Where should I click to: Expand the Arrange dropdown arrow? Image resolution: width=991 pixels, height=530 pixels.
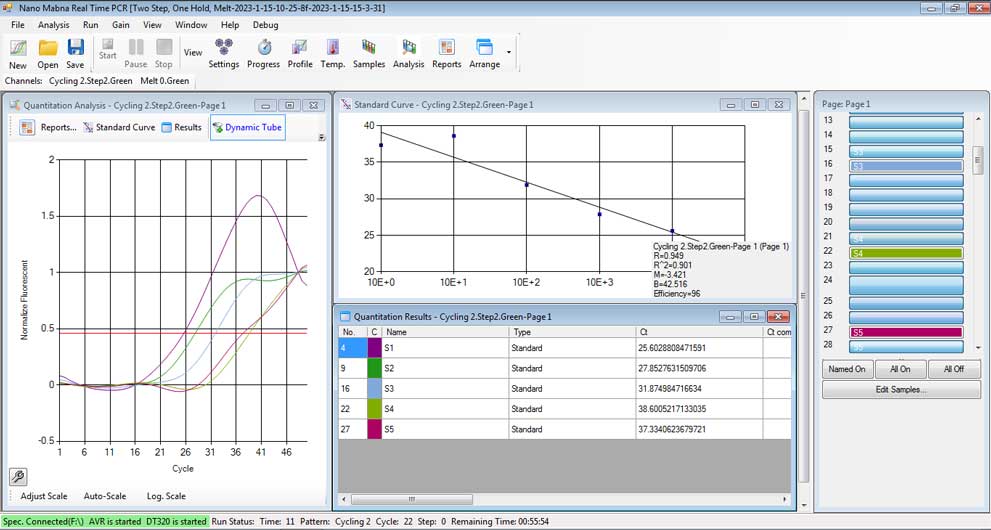[x=509, y=52]
